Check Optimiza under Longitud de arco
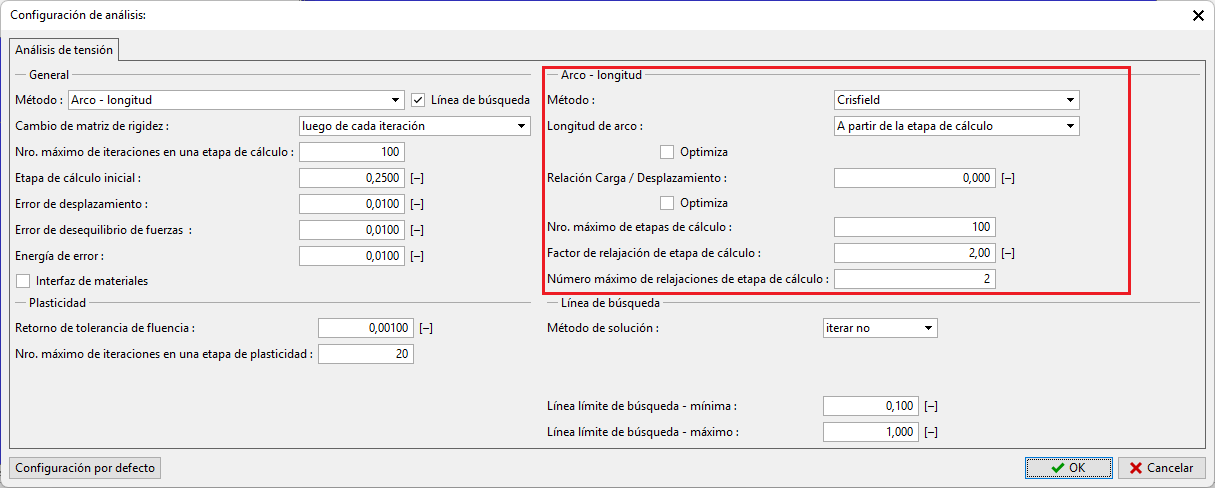This screenshot has height=488, width=1215. [667, 152]
